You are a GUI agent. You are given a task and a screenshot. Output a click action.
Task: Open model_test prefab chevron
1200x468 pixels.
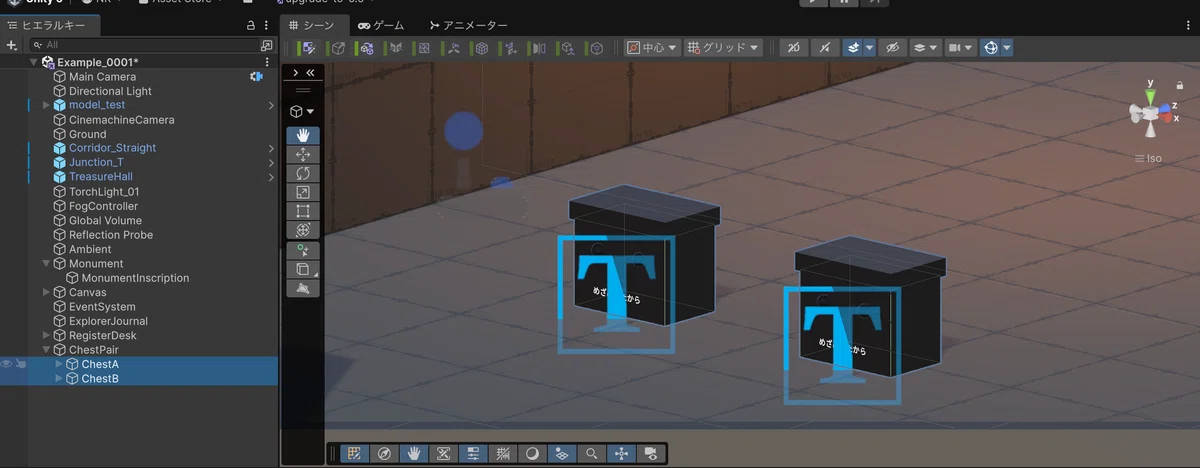point(271,105)
